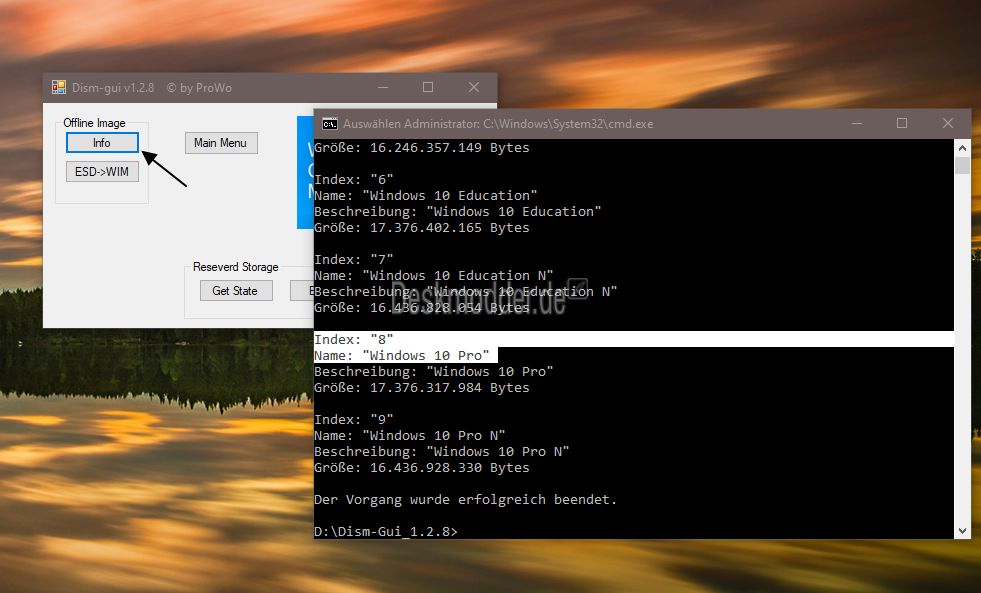Click the line Name: "Windows 10 Education N"
The width and height of the screenshot is (981, 593).
(434, 275)
